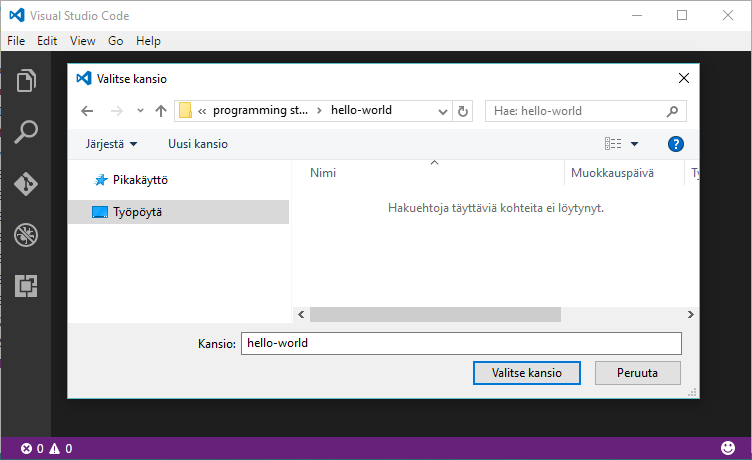Go up one folder level arrow

click(161, 111)
